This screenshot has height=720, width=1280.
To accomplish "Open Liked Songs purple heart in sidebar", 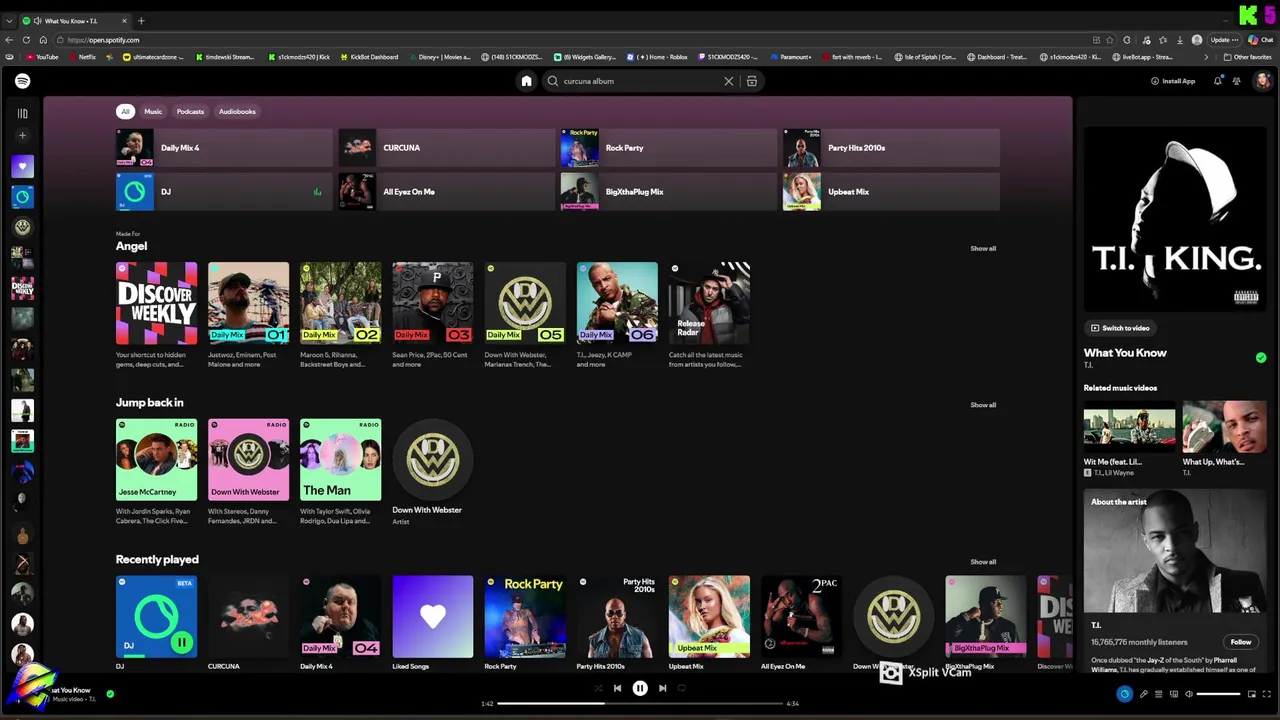I will [22, 166].
